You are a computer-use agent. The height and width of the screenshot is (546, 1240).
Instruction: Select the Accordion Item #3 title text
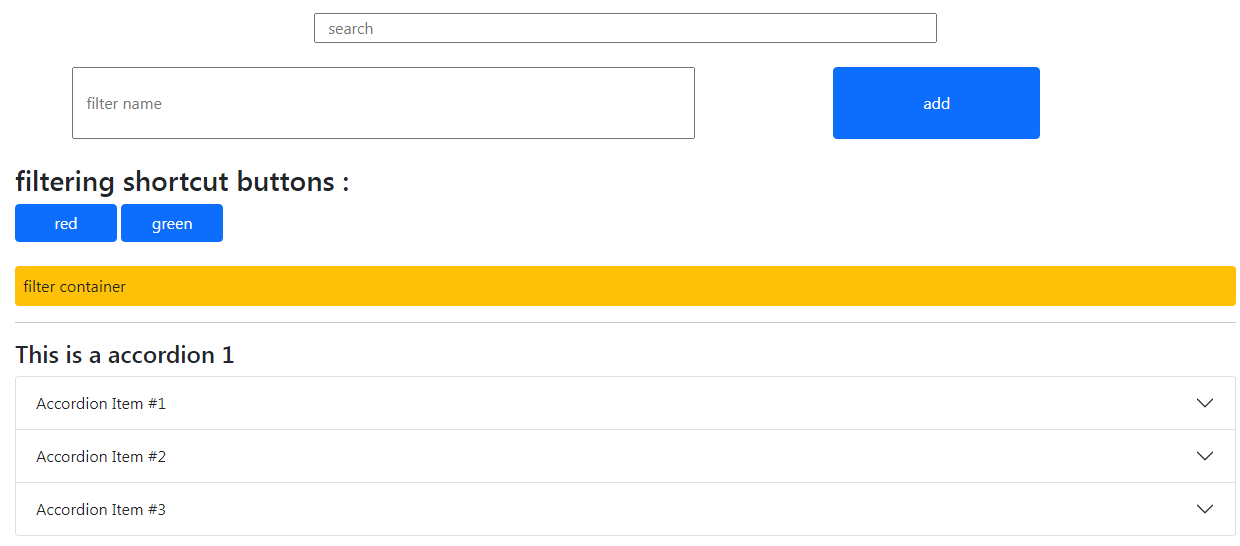pyautogui.click(x=101, y=510)
